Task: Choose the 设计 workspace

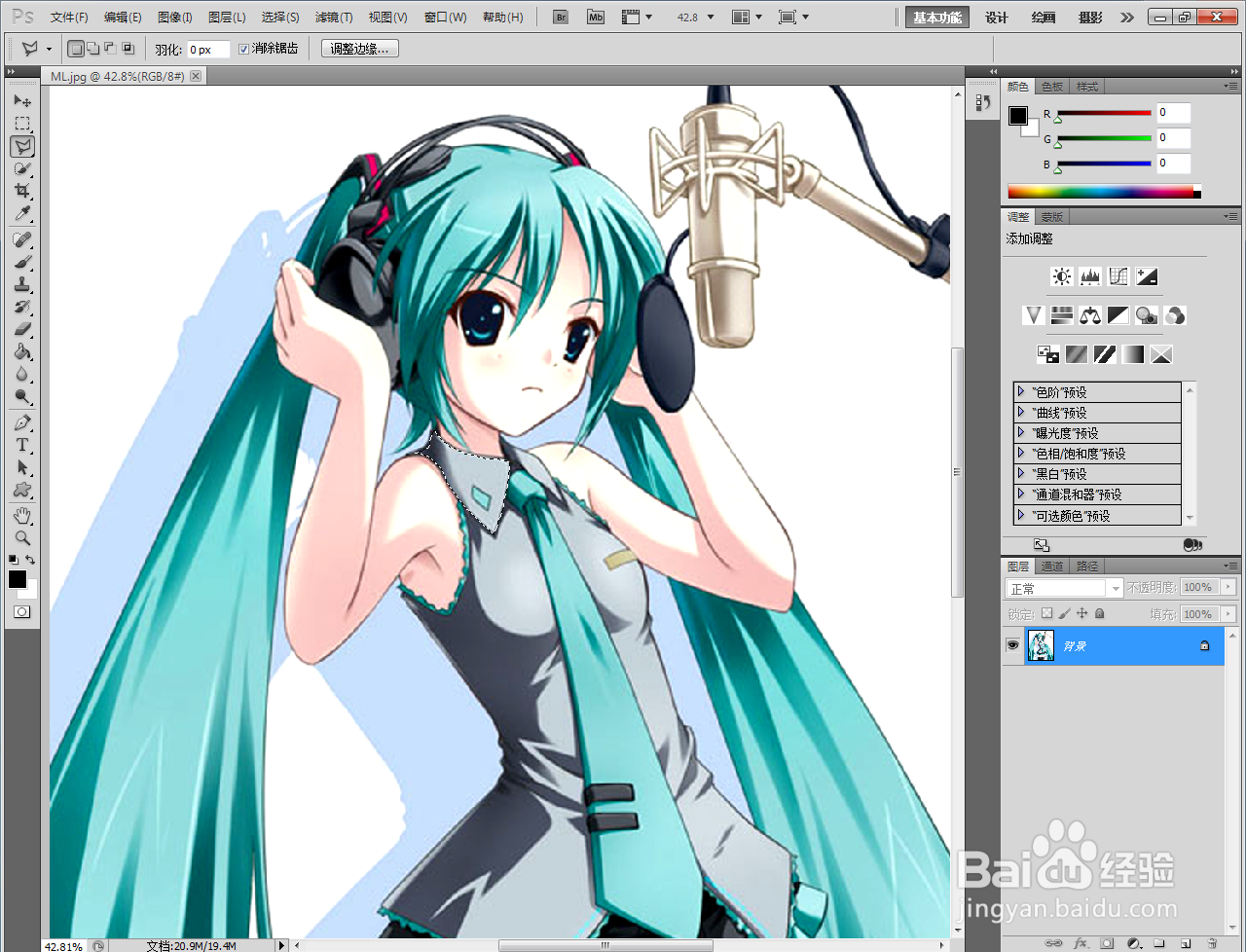Action: [x=997, y=18]
